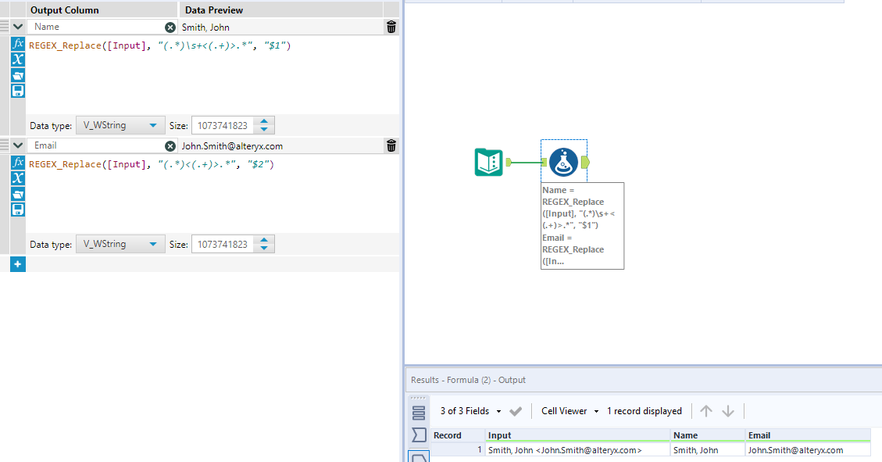This screenshot has height=462, width=882.
Task: Open saved expressions folder for Name expression
Action: tap(18, 75)
